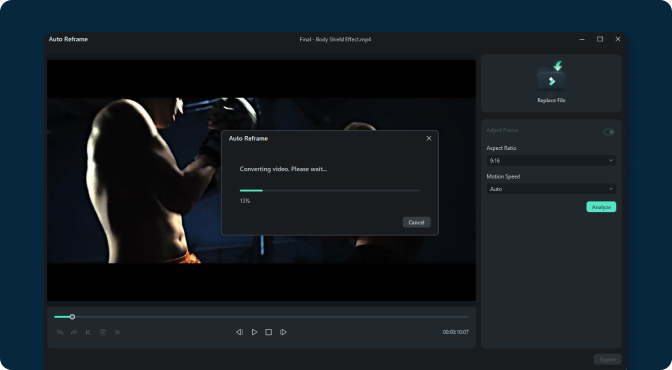
Task: Click the playback scrubber handle
Action: tap(72, 317)
